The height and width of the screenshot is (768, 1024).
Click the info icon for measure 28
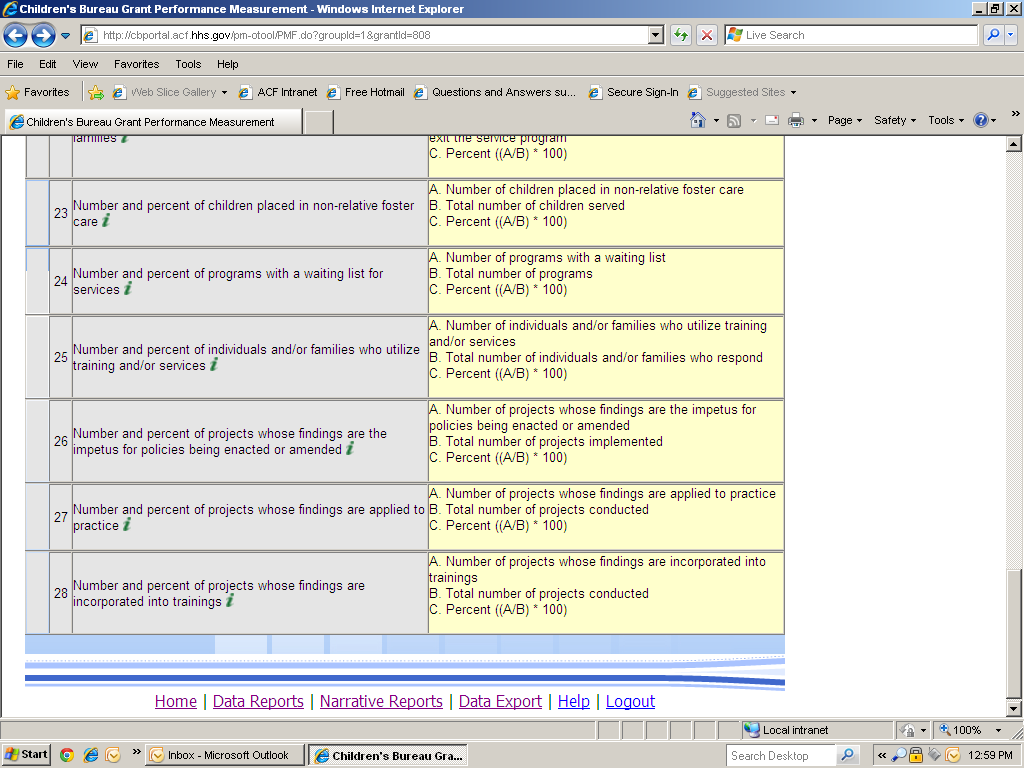230,601
